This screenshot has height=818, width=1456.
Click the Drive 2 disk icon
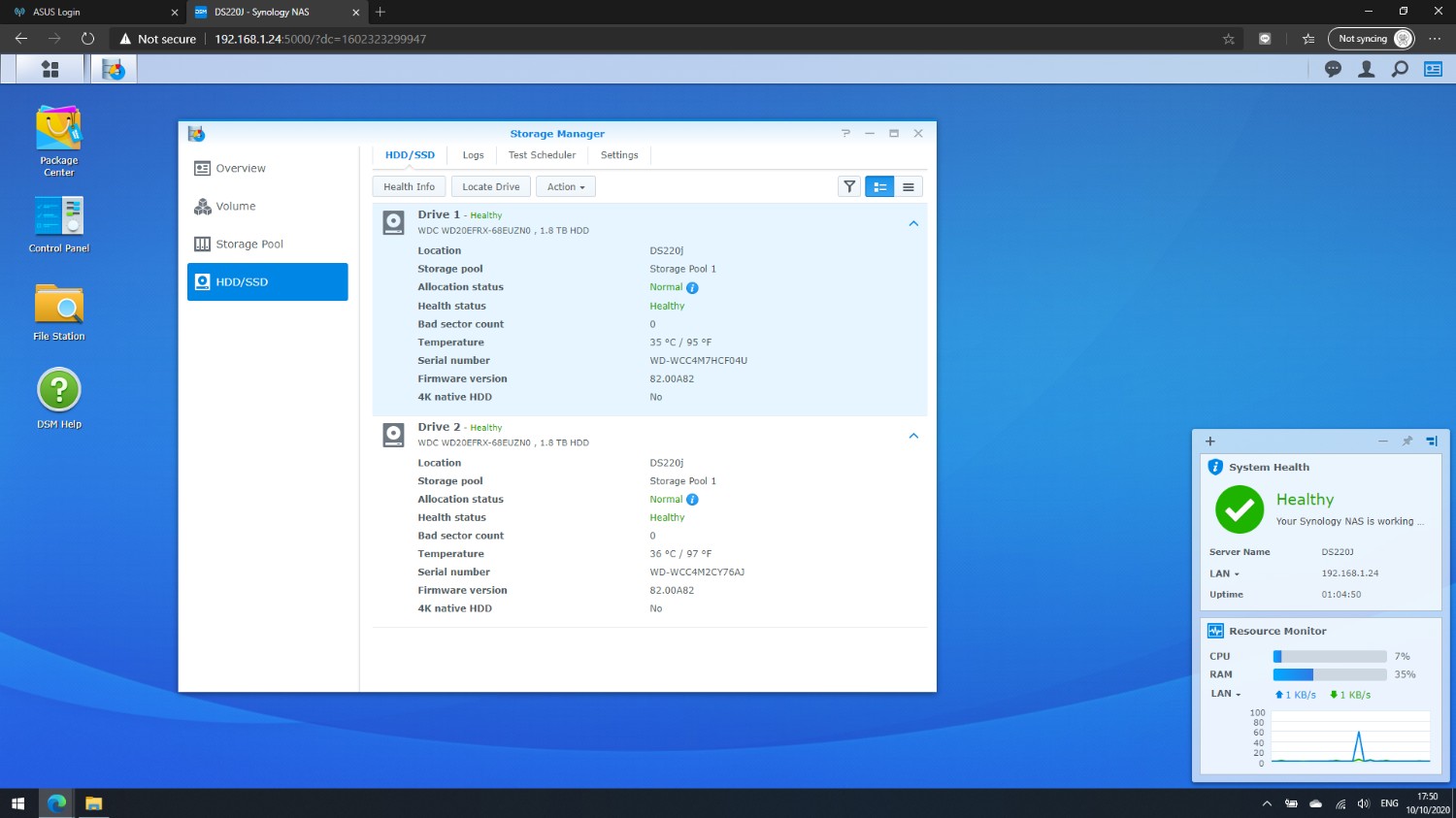(393, 435)
